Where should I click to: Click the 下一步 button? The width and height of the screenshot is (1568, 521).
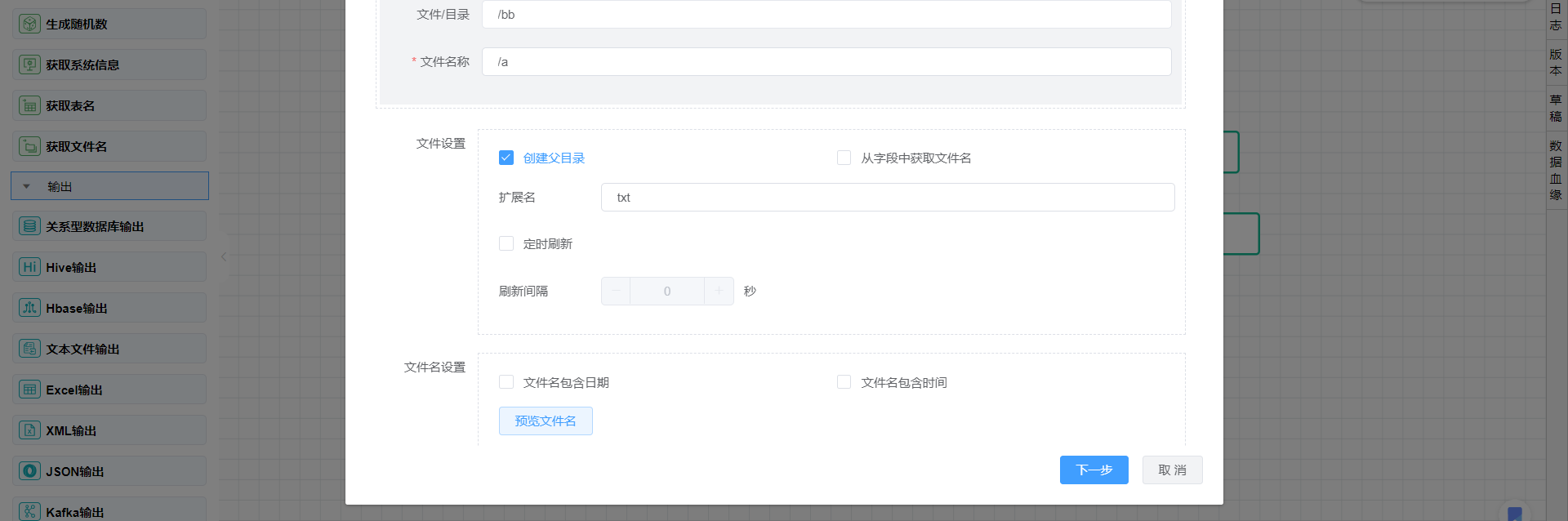coord(1094,470)
